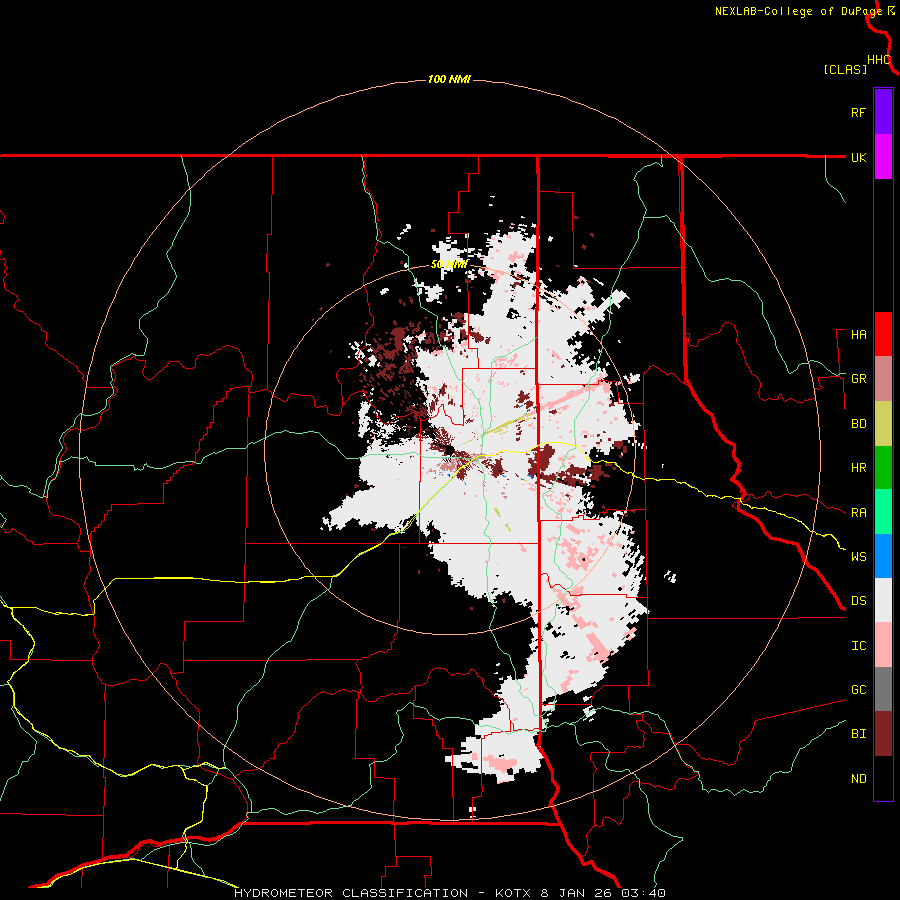Click the GC legend label

858,689
